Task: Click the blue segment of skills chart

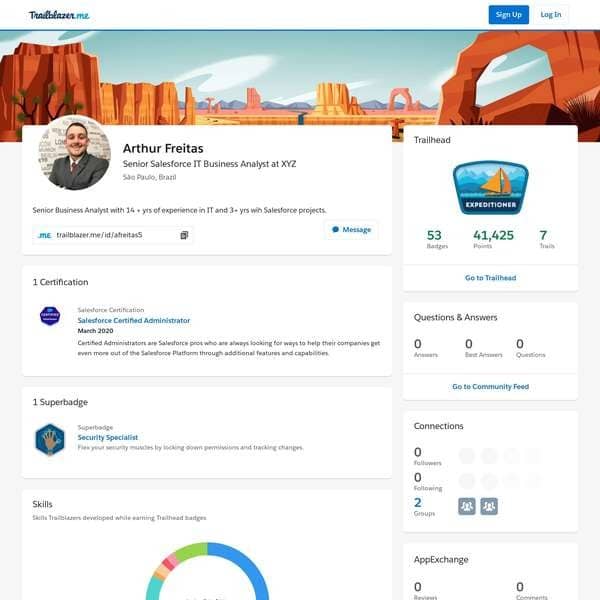Action: [252, 570]
